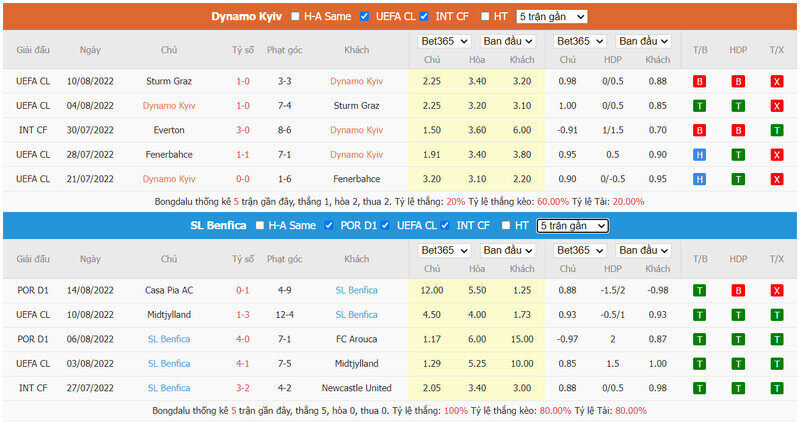Click green T T/X badge in 03/08/2022 Midtjylland row
This screenshot has height=423, width=800.
(x=777, y=364)
